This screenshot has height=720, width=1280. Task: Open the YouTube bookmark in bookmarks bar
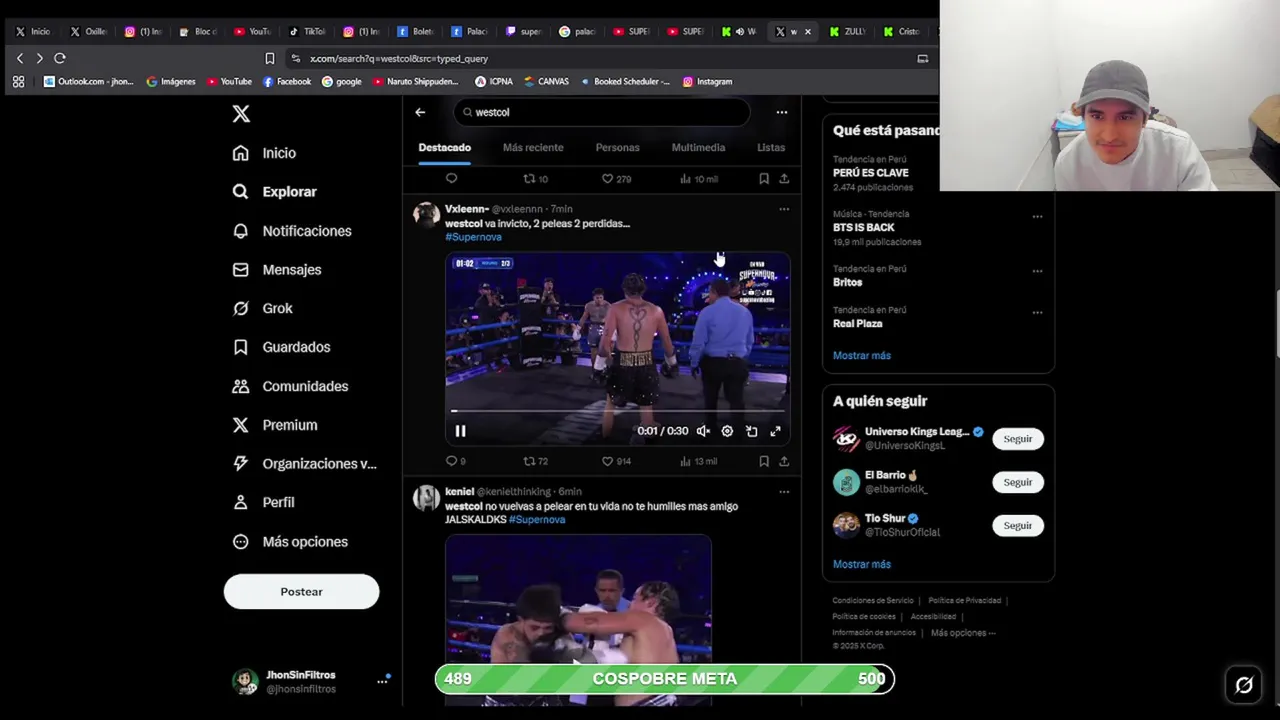tap(229, 82)
